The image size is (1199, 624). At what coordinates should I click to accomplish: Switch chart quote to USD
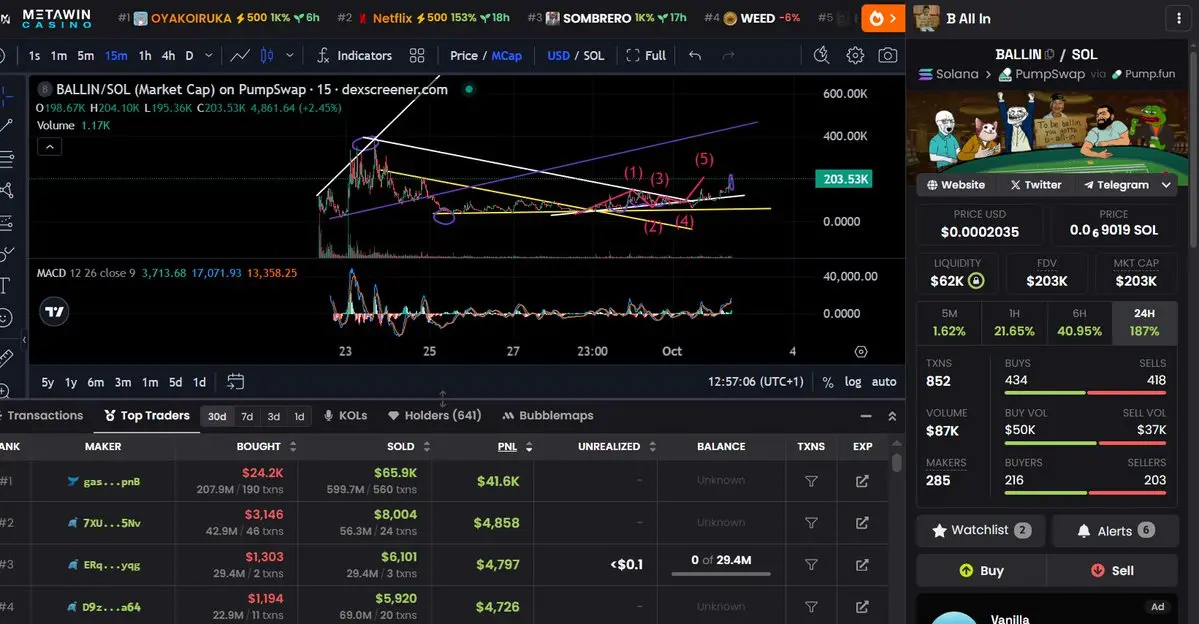click(x=558, y=56)
